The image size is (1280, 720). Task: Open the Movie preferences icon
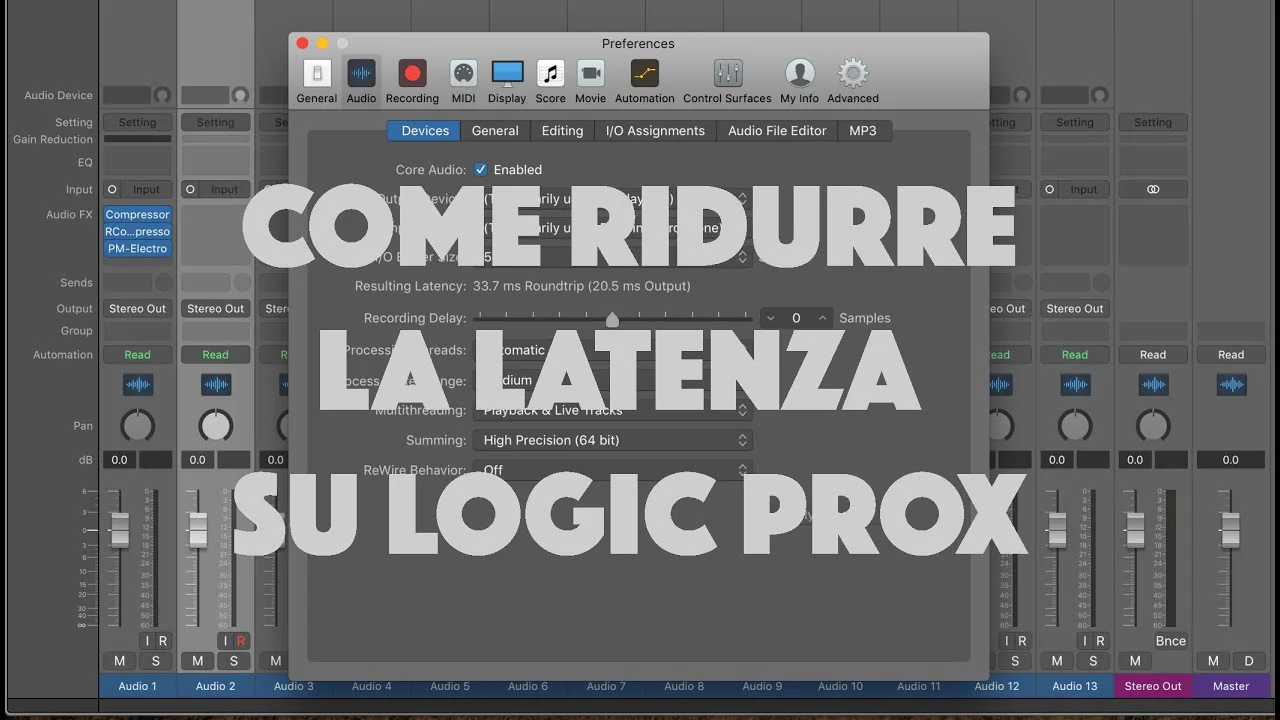click(590, 74)
